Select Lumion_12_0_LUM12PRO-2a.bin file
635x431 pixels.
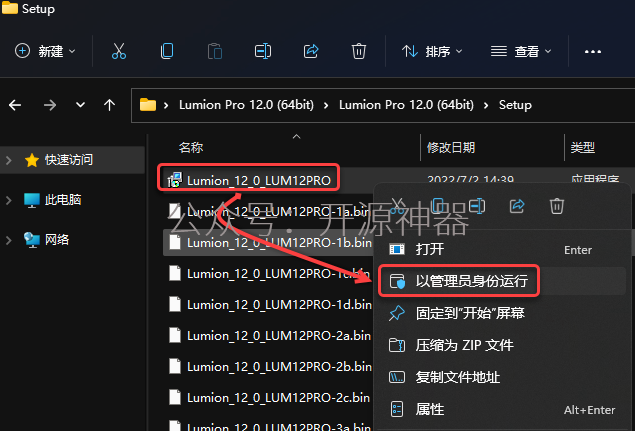279,336
